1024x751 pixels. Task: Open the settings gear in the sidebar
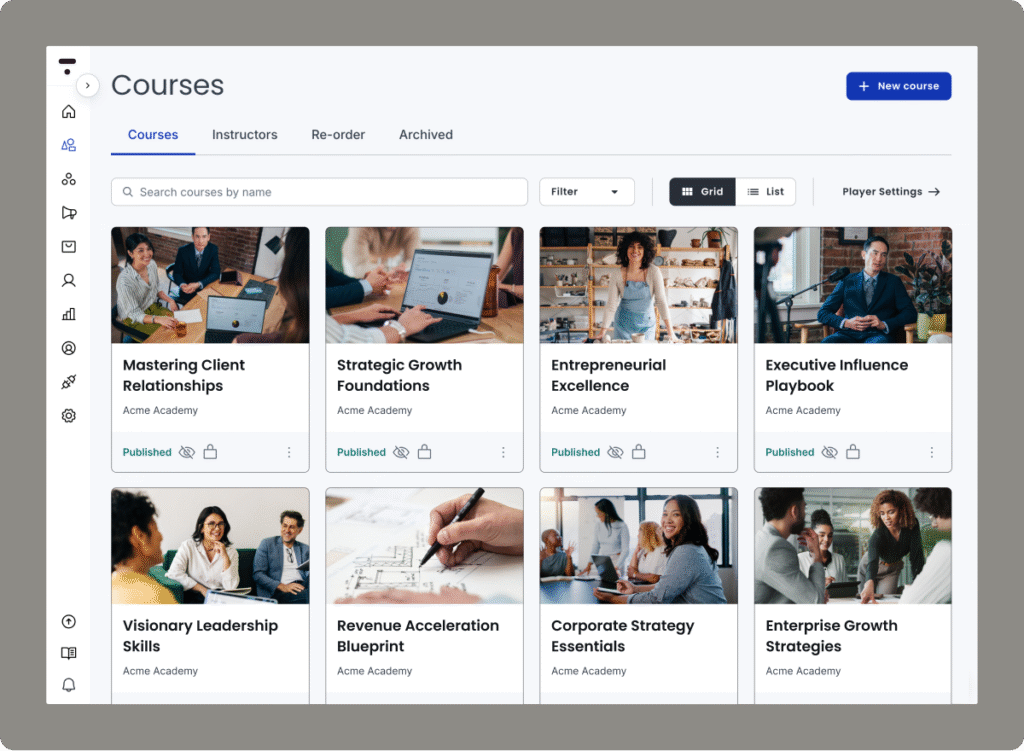[x=68, y=415]
